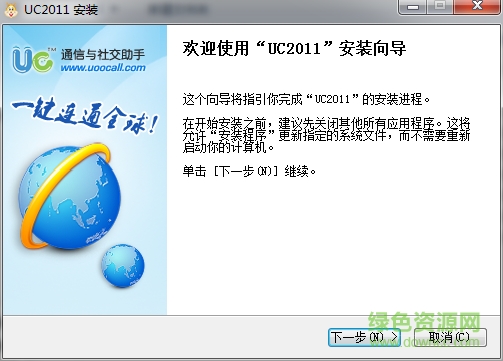Minimize the UC2011 installer window
503x361 pixels.
point(412,7)
